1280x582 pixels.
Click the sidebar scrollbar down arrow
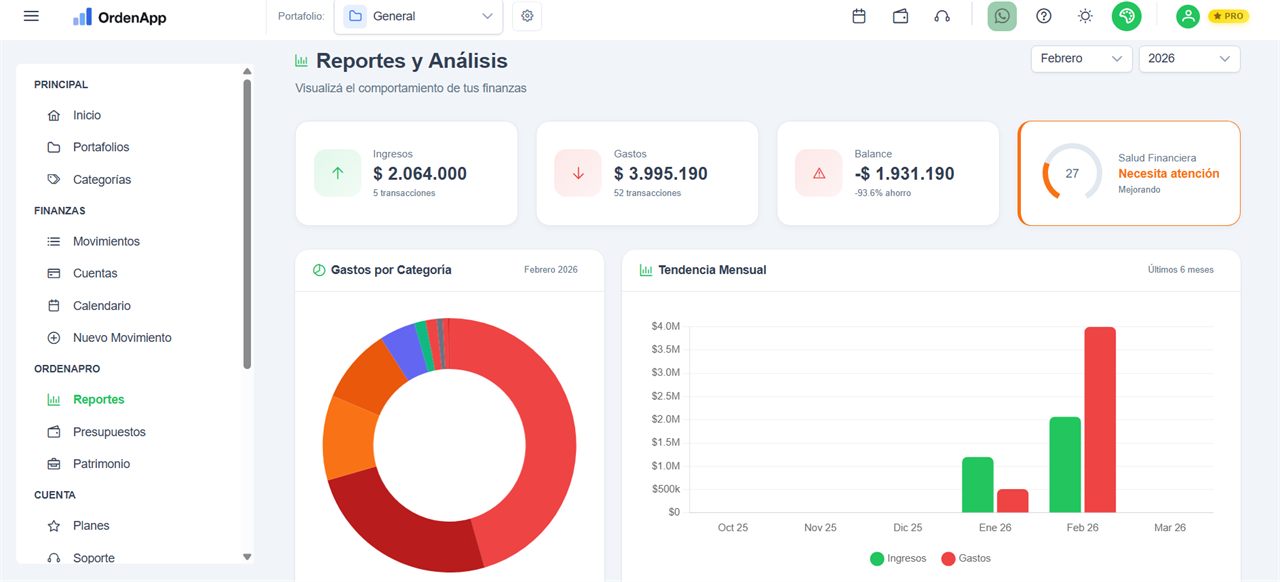tap(246, 557)
